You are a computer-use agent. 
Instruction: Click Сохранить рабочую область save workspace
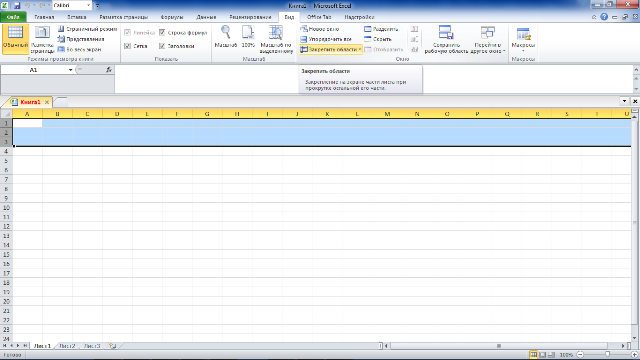(x=446, y=39)
